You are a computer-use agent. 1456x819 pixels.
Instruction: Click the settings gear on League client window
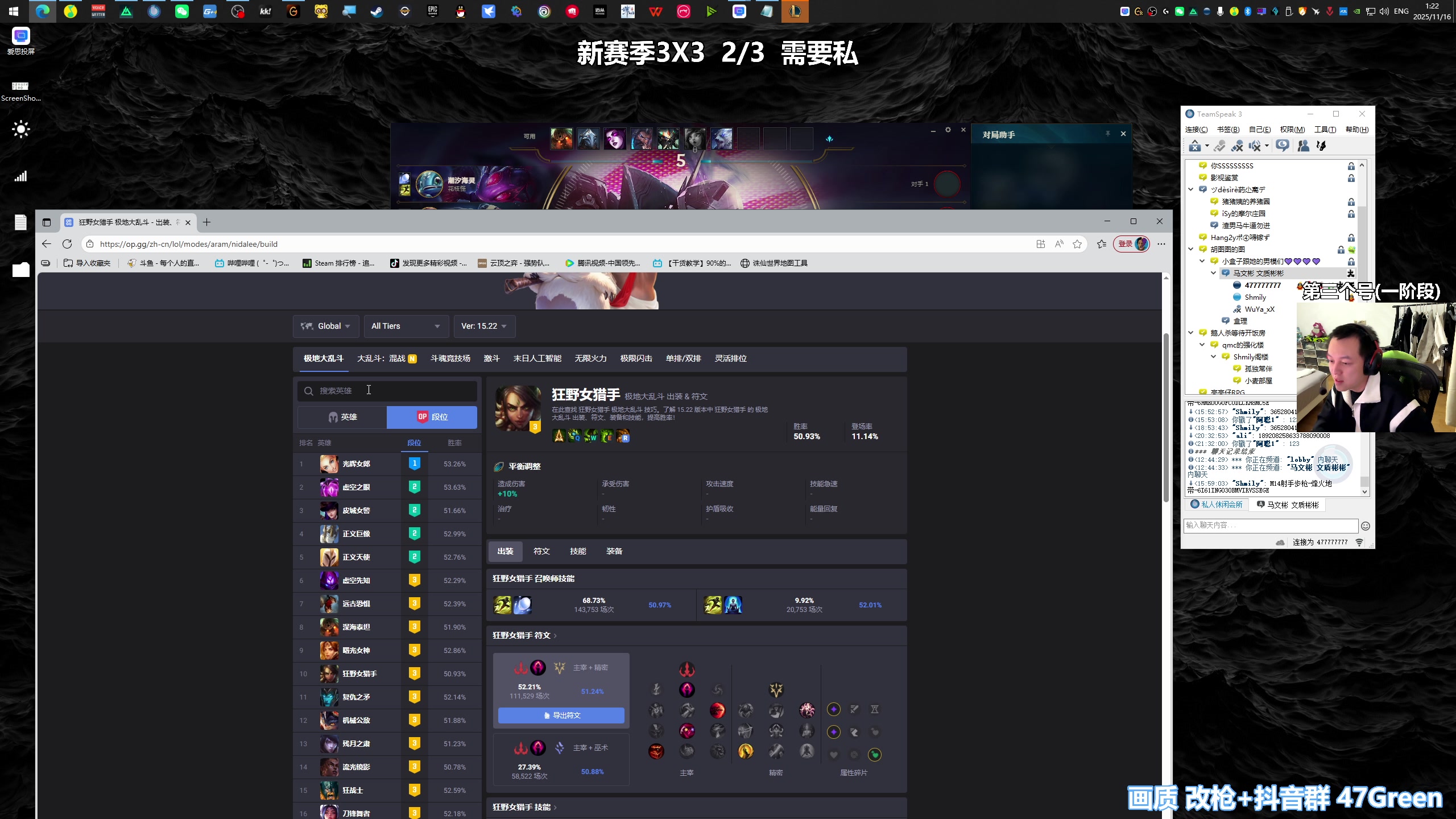[948, 130]
